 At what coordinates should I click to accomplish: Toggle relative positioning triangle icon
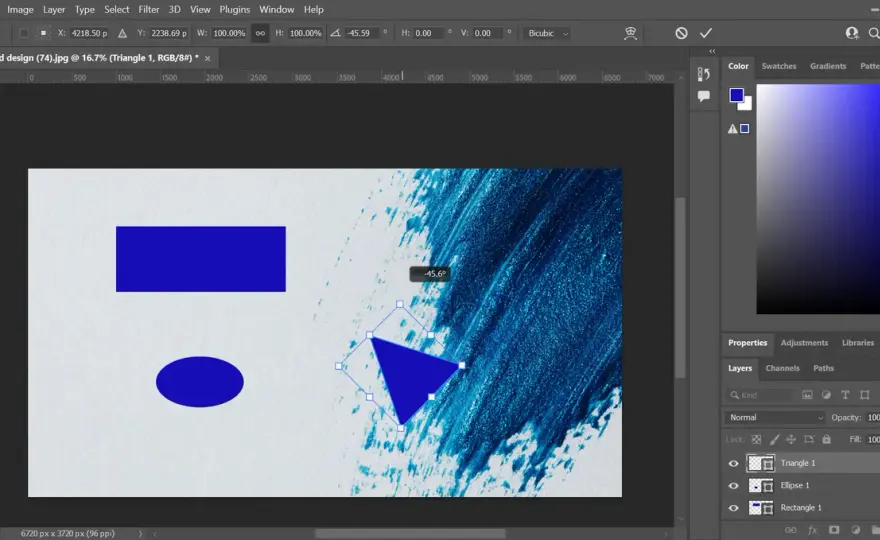coord(122,33)
